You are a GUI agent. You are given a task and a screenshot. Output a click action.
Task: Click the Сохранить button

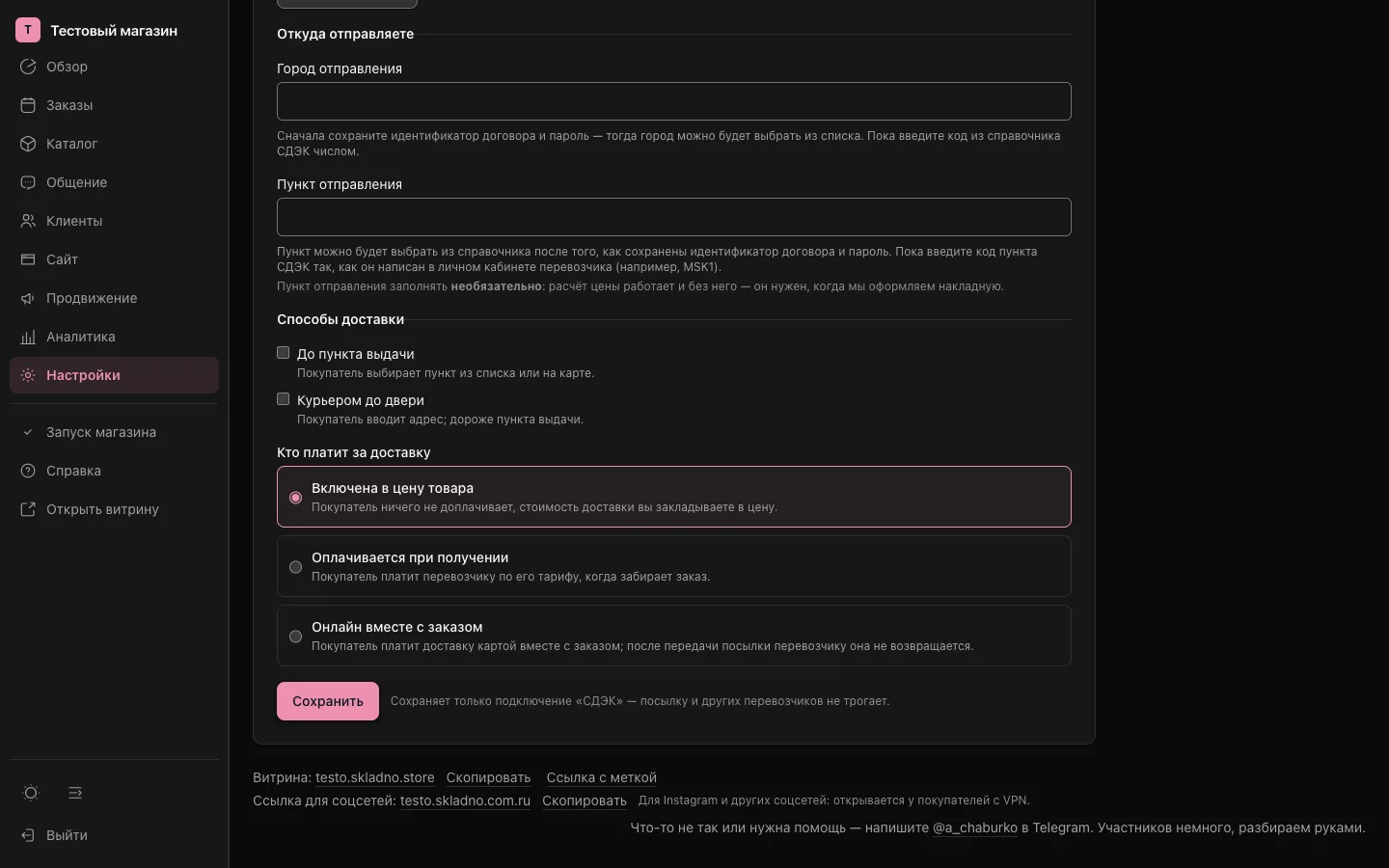328,701
